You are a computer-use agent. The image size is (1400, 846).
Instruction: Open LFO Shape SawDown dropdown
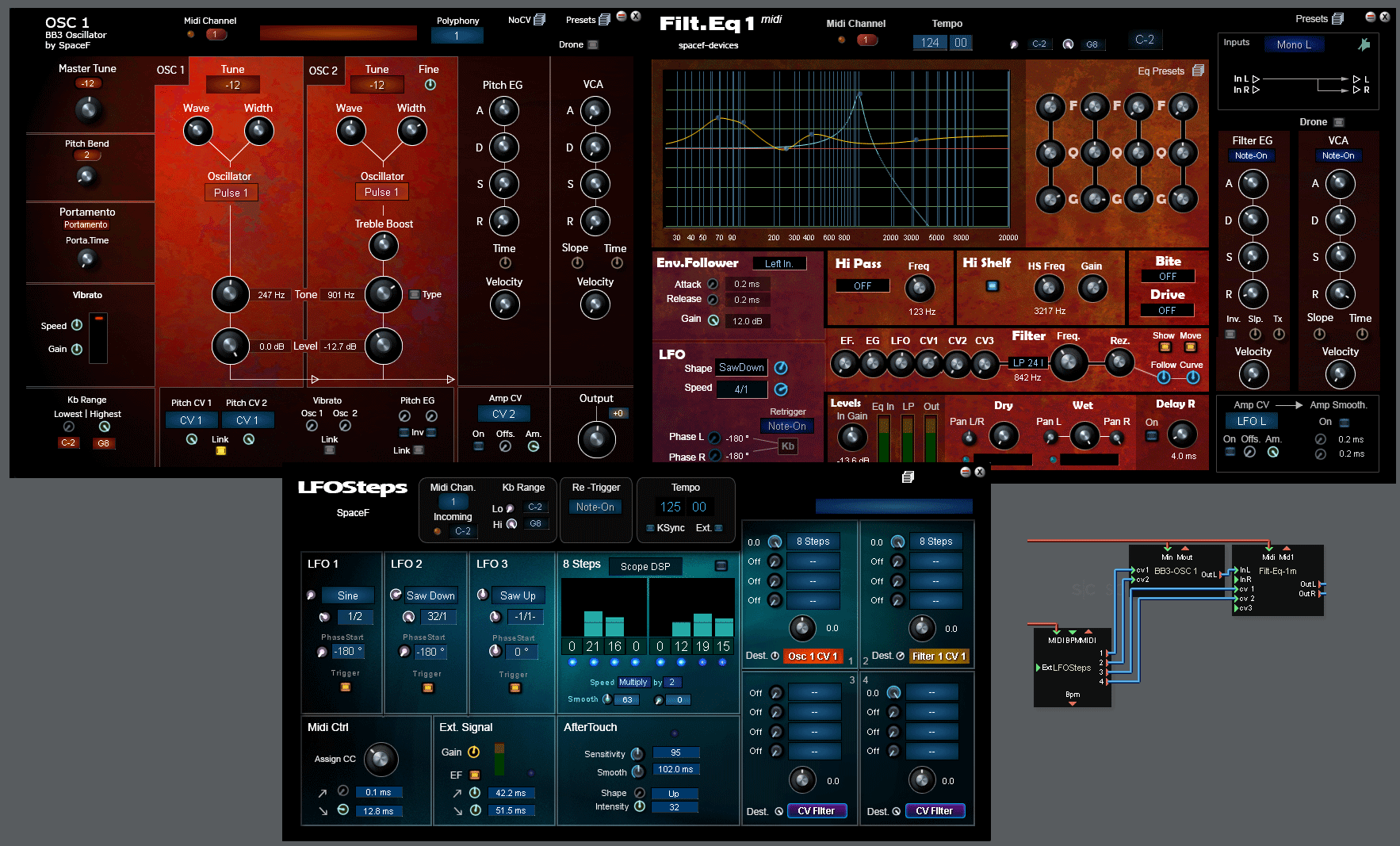742,368
